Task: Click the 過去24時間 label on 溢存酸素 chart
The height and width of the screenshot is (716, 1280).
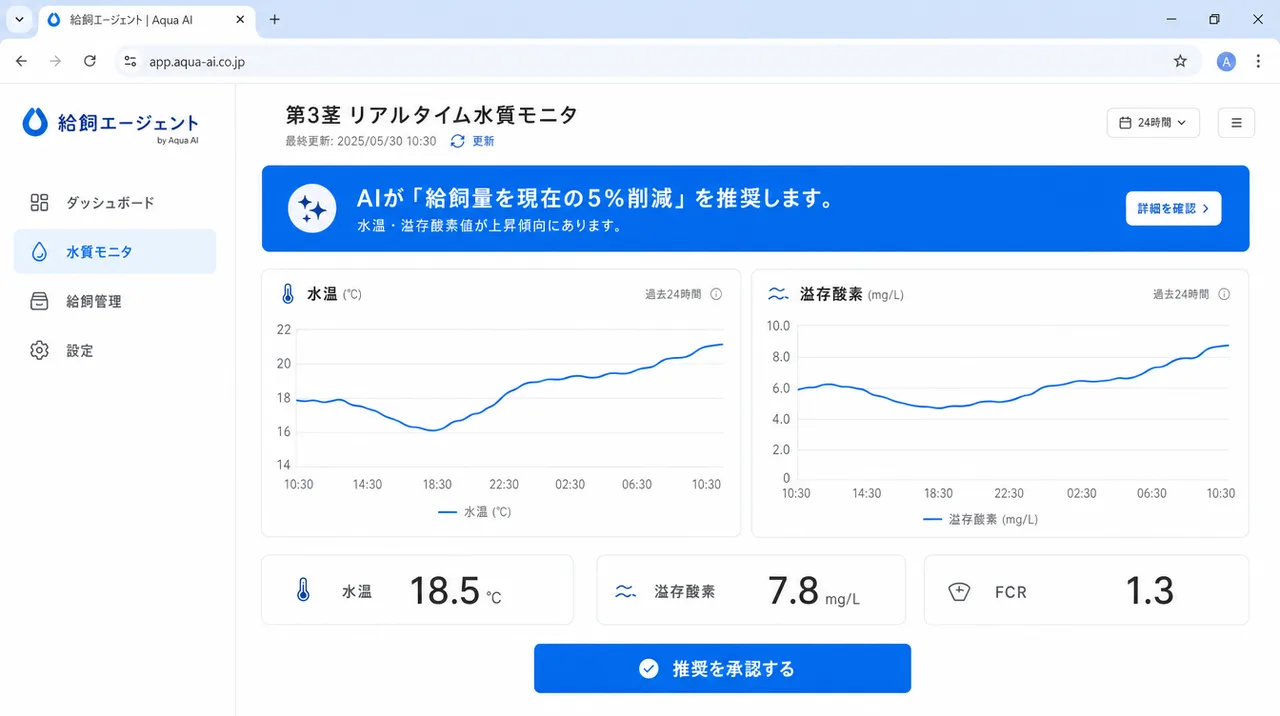Action: click(x=1181, y=294)
